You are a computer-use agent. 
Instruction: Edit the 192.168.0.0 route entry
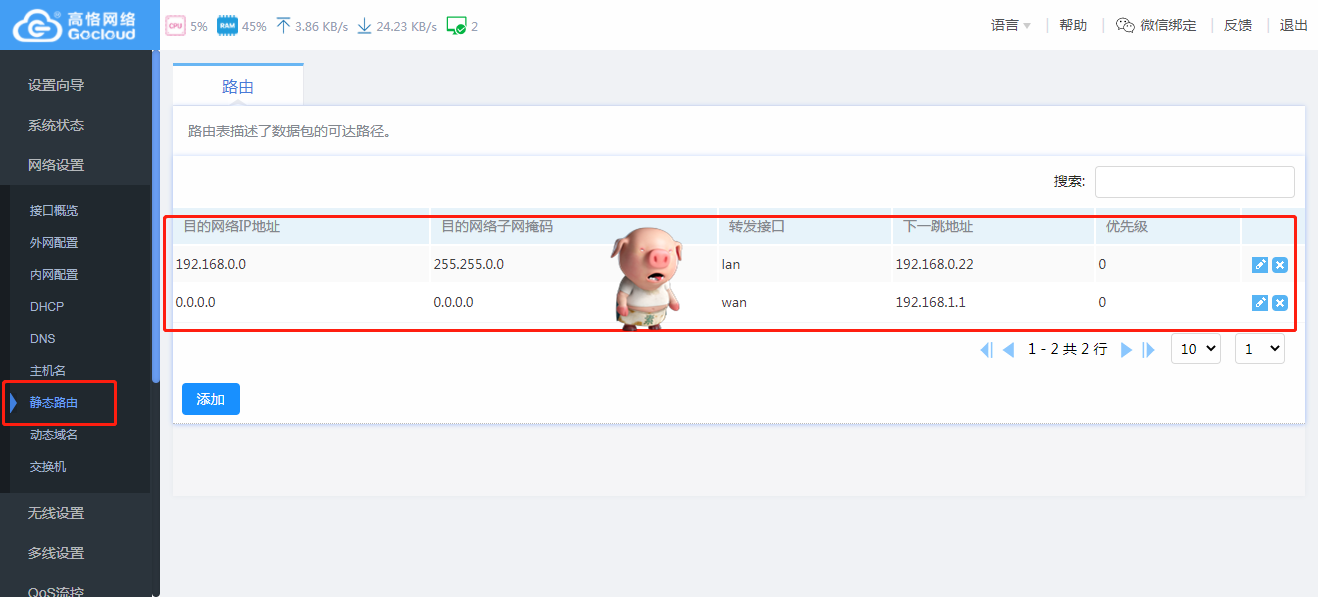(x=1260, y=265)
